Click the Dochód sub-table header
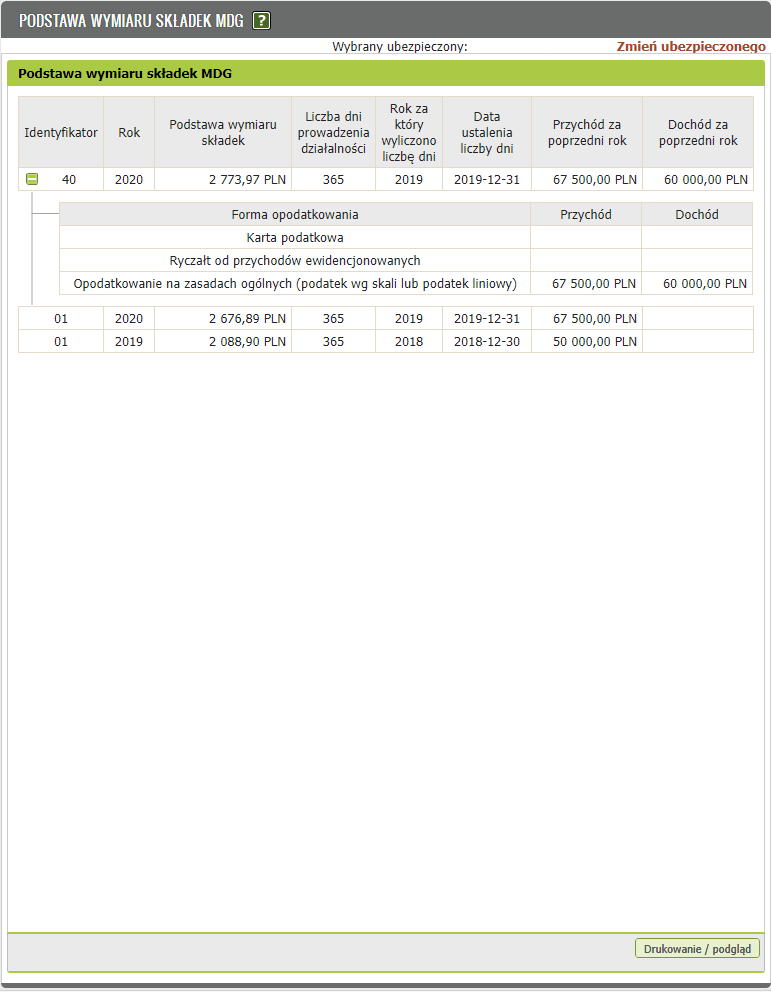Viewport: 771px width, 992px height. (x=697, y=214)
